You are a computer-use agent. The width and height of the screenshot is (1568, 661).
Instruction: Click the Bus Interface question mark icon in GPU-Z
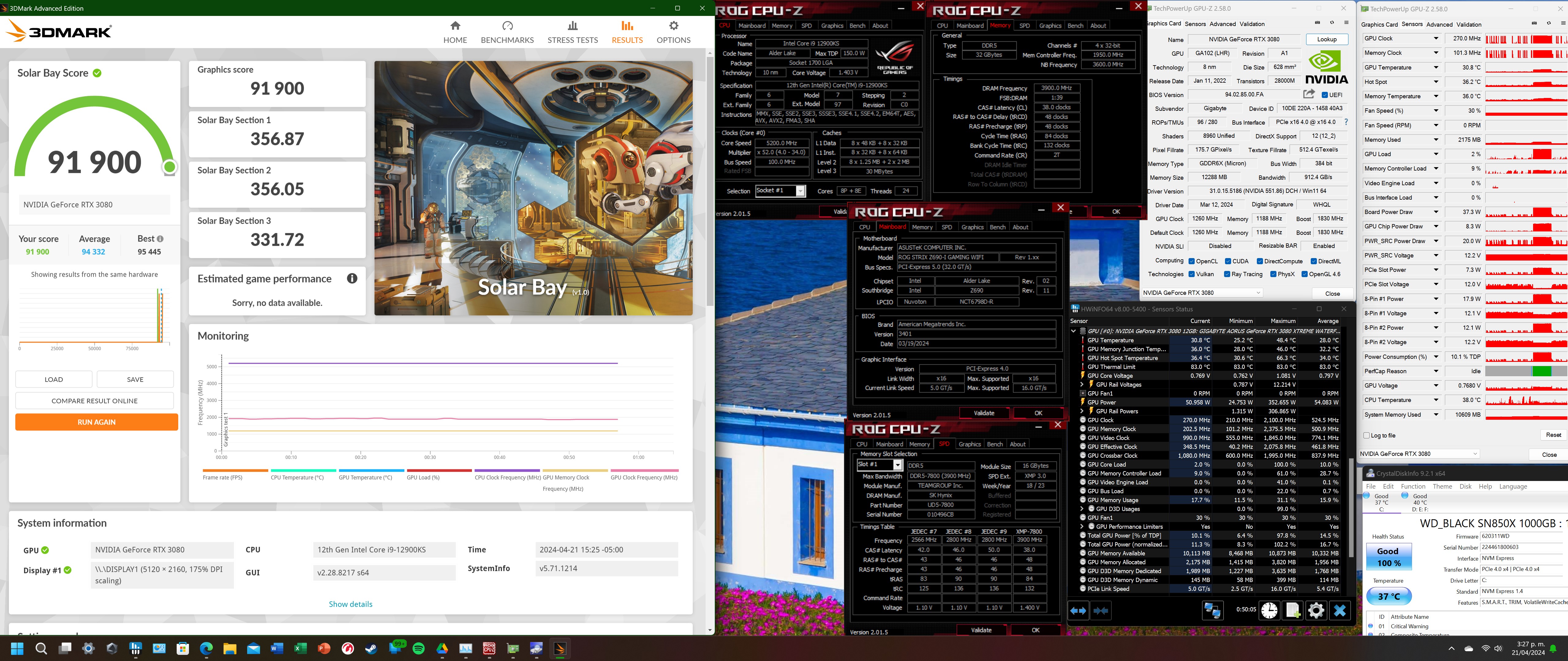point(1346,122)
